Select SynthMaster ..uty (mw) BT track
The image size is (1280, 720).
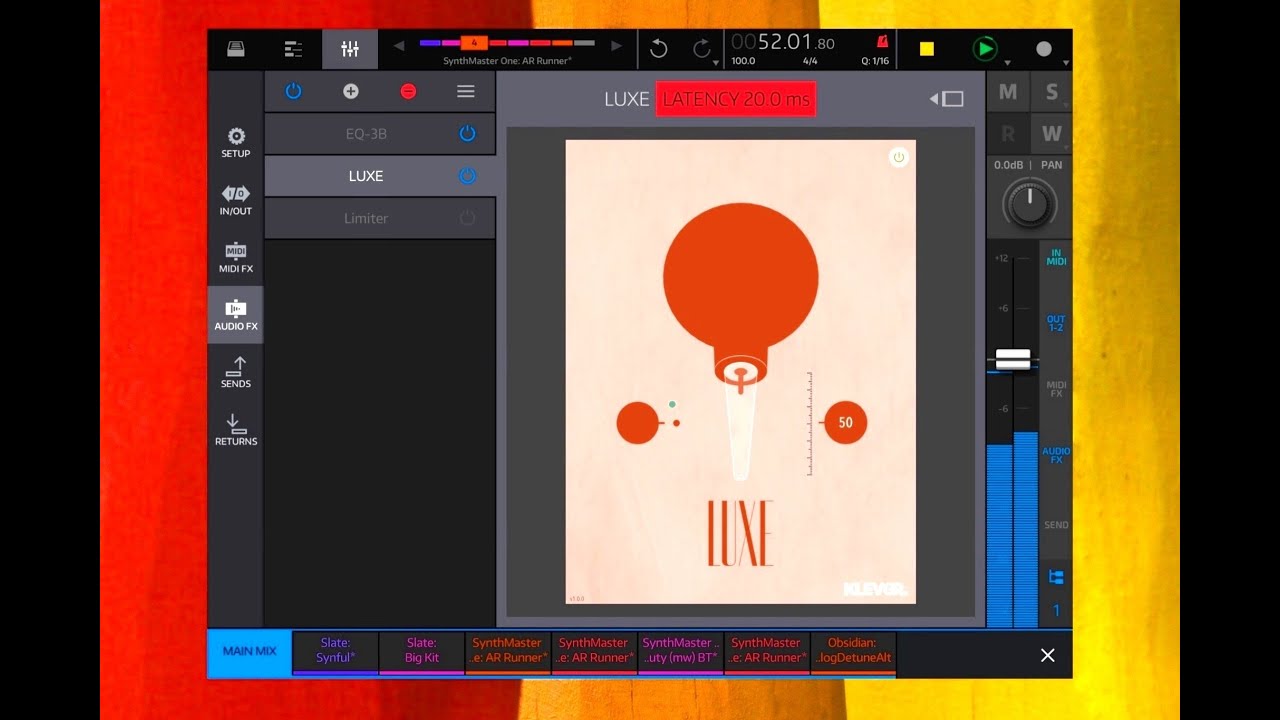[x=680, y=651]
